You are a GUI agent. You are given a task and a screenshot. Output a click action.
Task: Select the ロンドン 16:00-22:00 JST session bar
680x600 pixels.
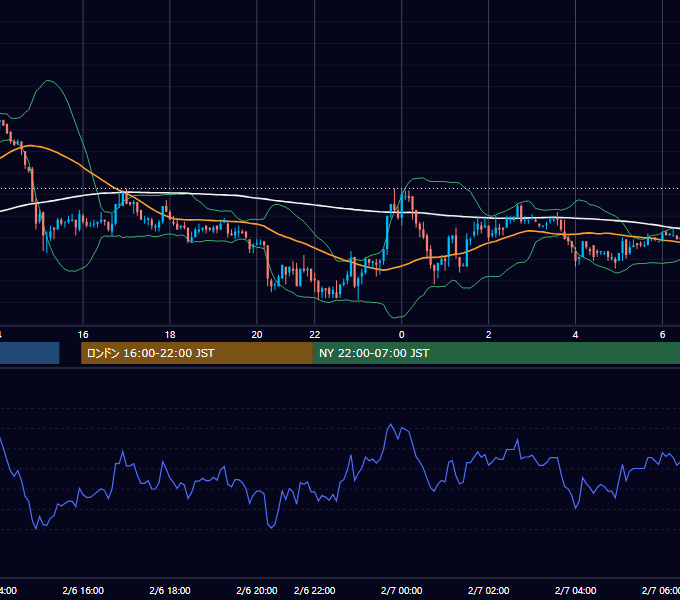point(196,353)
